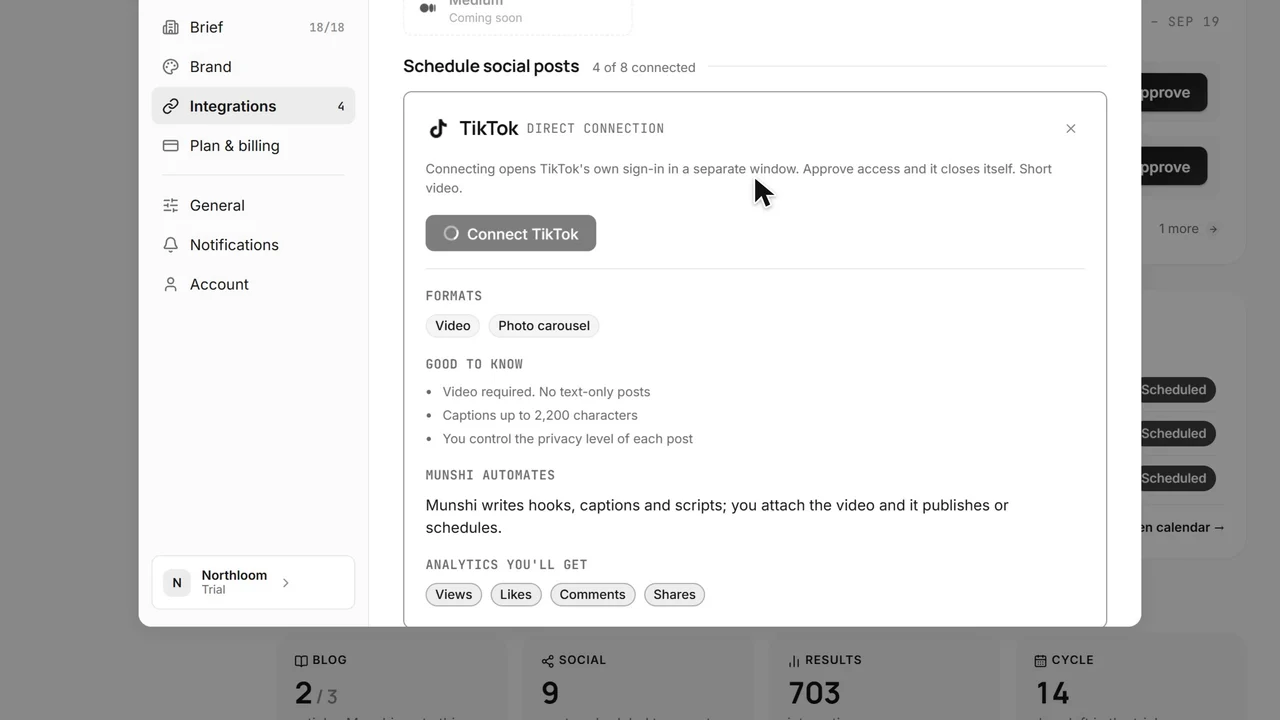
Task: Click the Integrations link icon
Action: (x=171, y=106)
